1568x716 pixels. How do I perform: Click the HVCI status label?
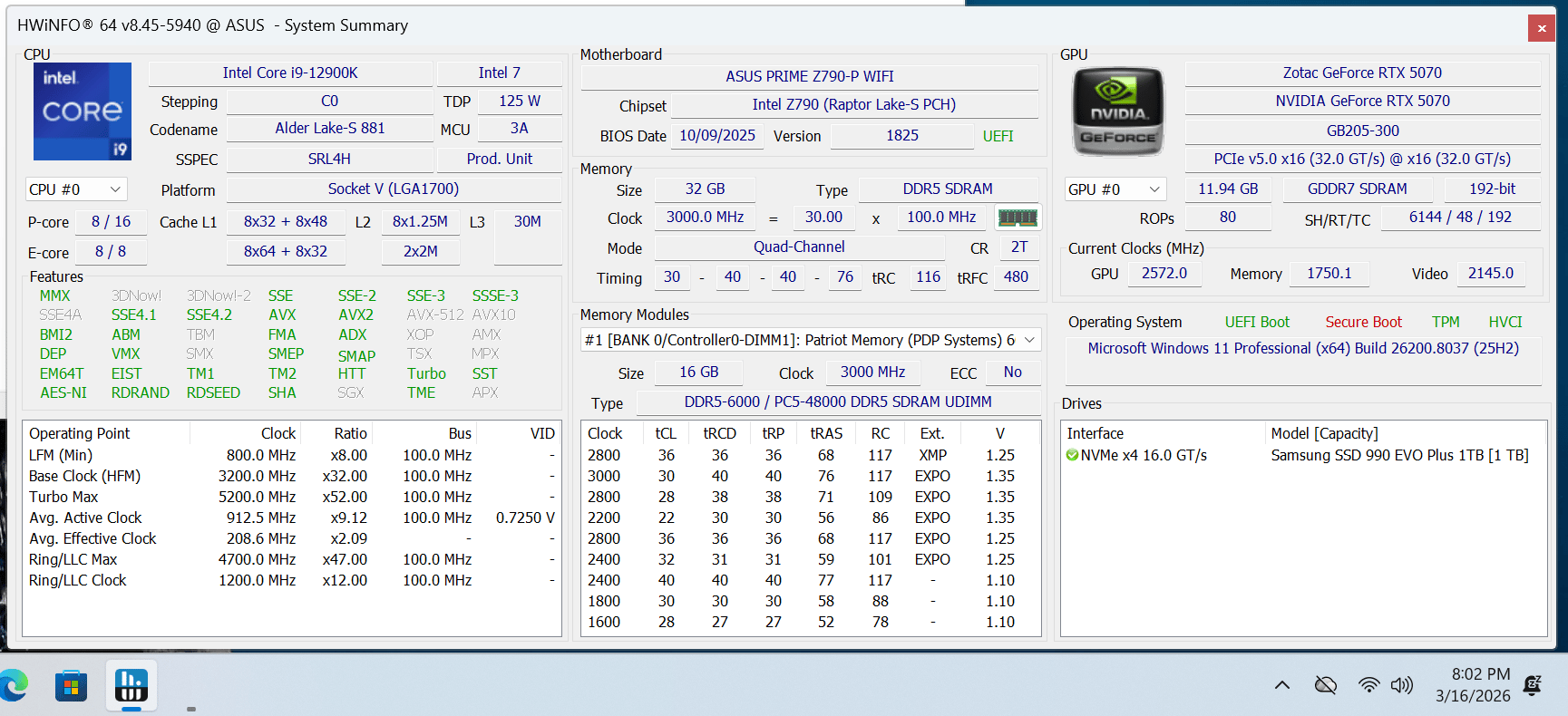[1505, 322]
